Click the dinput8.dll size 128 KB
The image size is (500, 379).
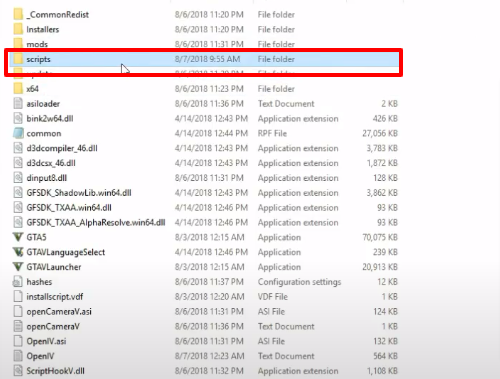pyautogui.click(x=385, y=178)
